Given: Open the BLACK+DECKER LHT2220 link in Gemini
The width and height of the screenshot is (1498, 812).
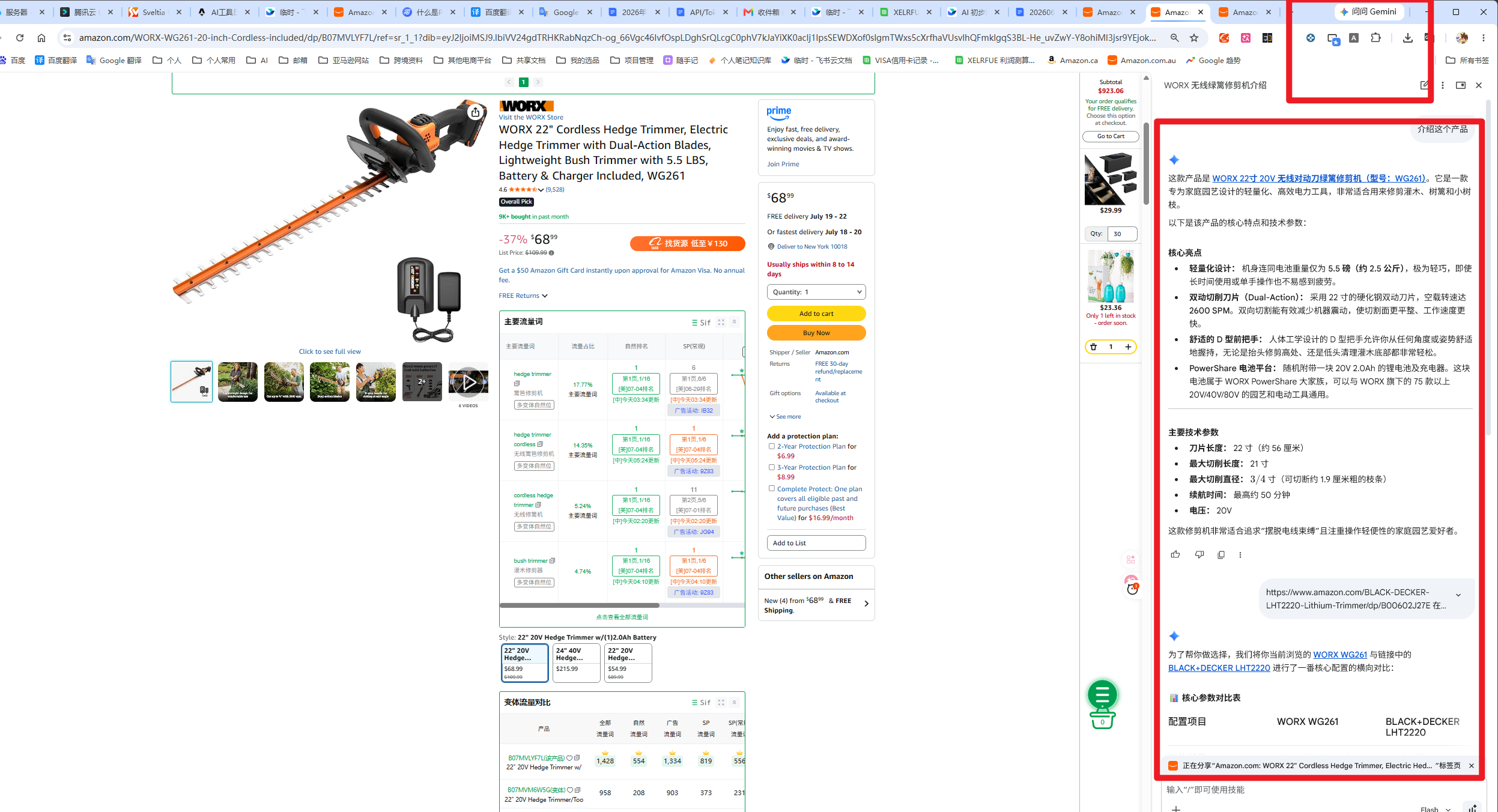Looking at the screenshot, I should [1219, 668].
